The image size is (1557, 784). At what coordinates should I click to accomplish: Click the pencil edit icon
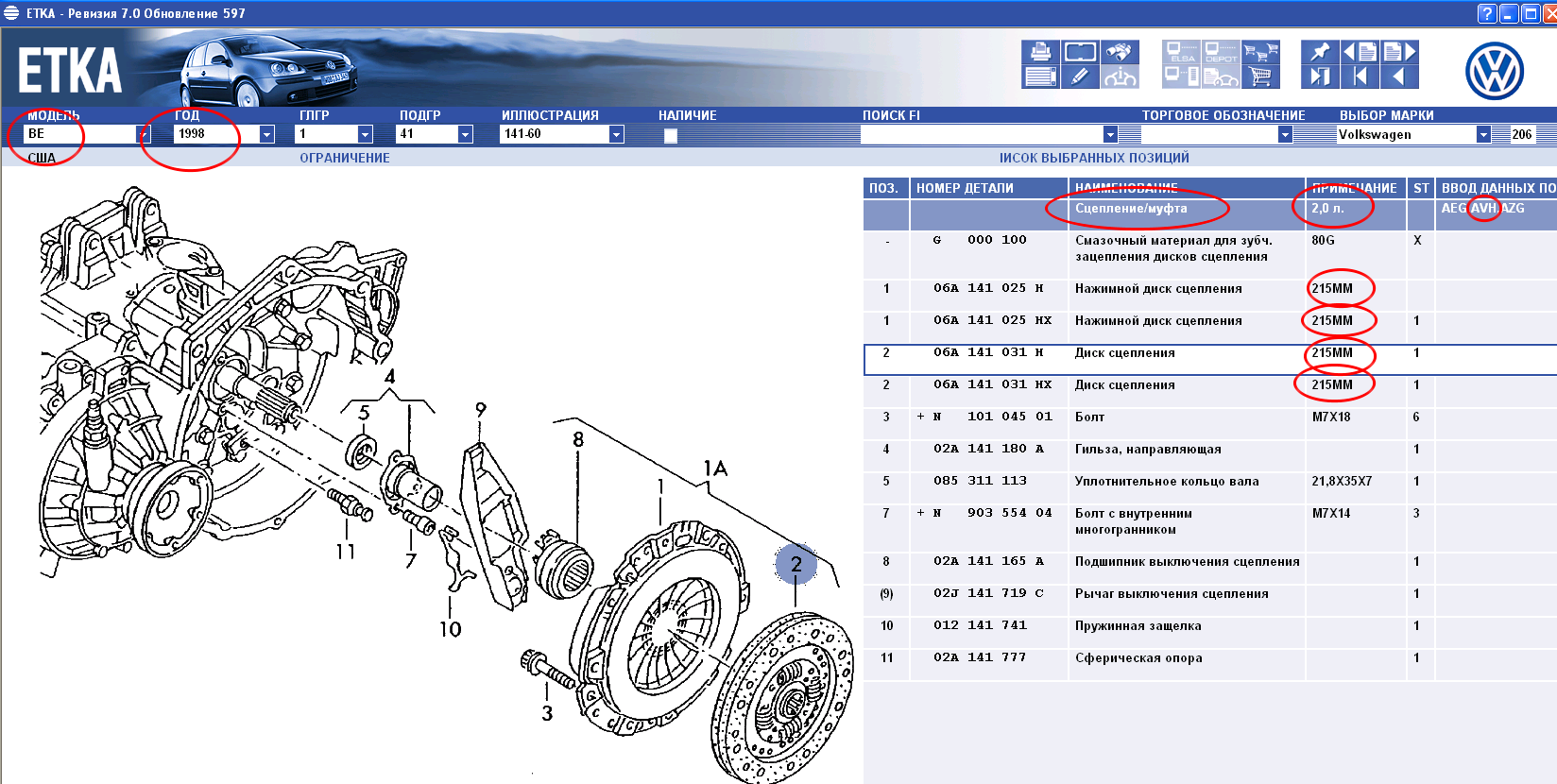1080,77
